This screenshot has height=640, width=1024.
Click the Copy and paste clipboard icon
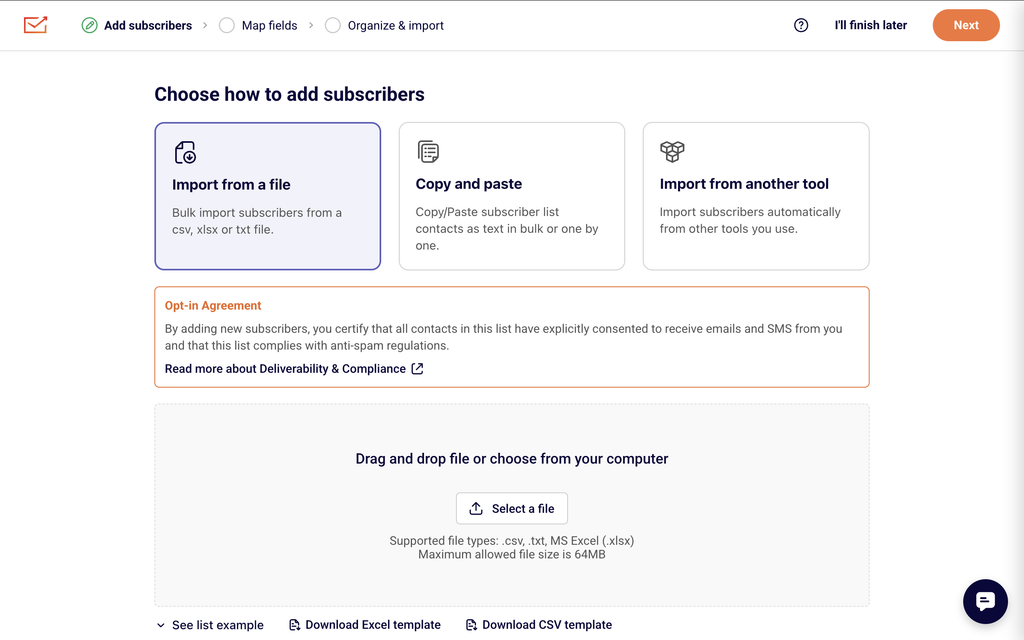pos(428,152)
